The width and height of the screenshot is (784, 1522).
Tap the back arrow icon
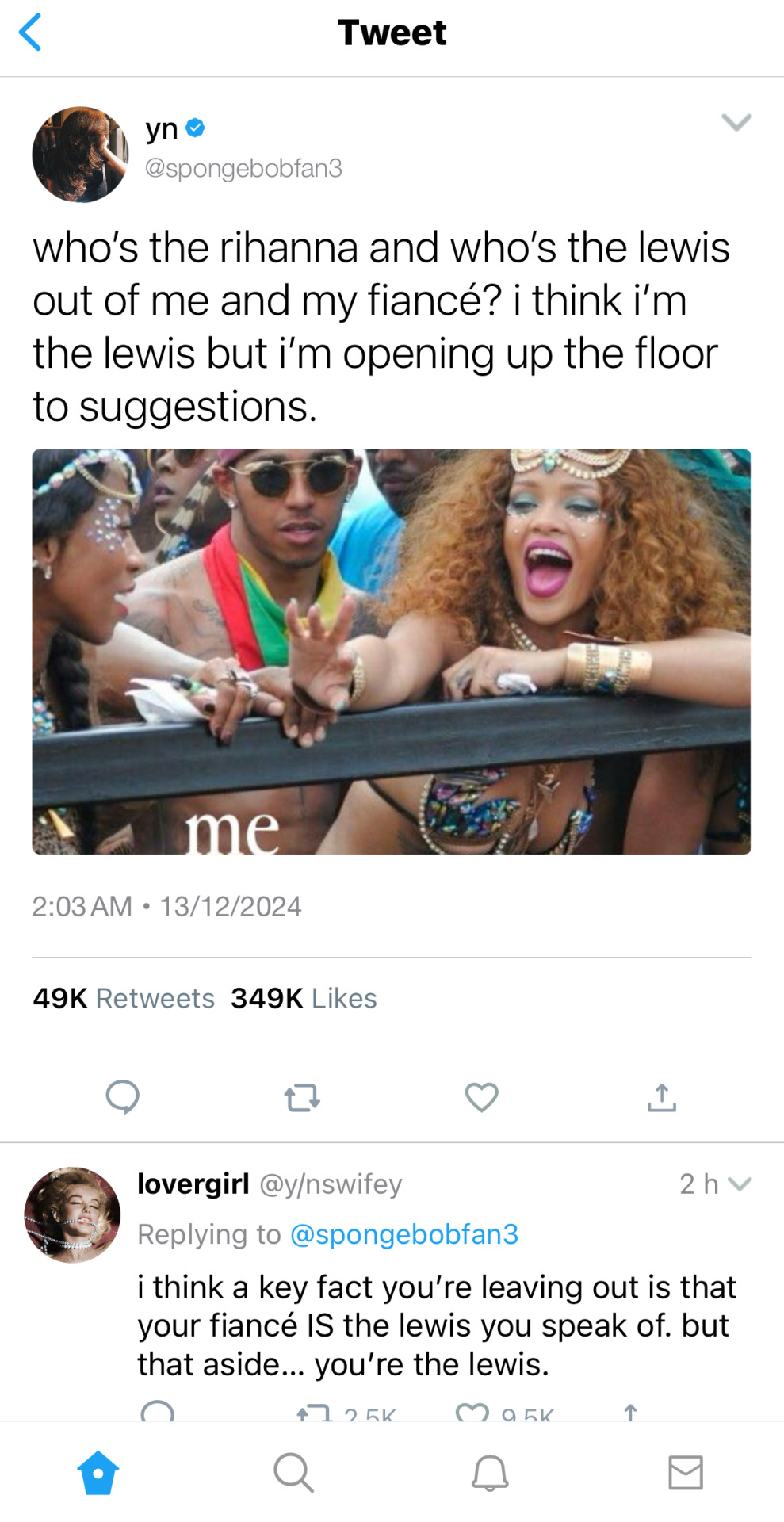(x=30, y=33)
